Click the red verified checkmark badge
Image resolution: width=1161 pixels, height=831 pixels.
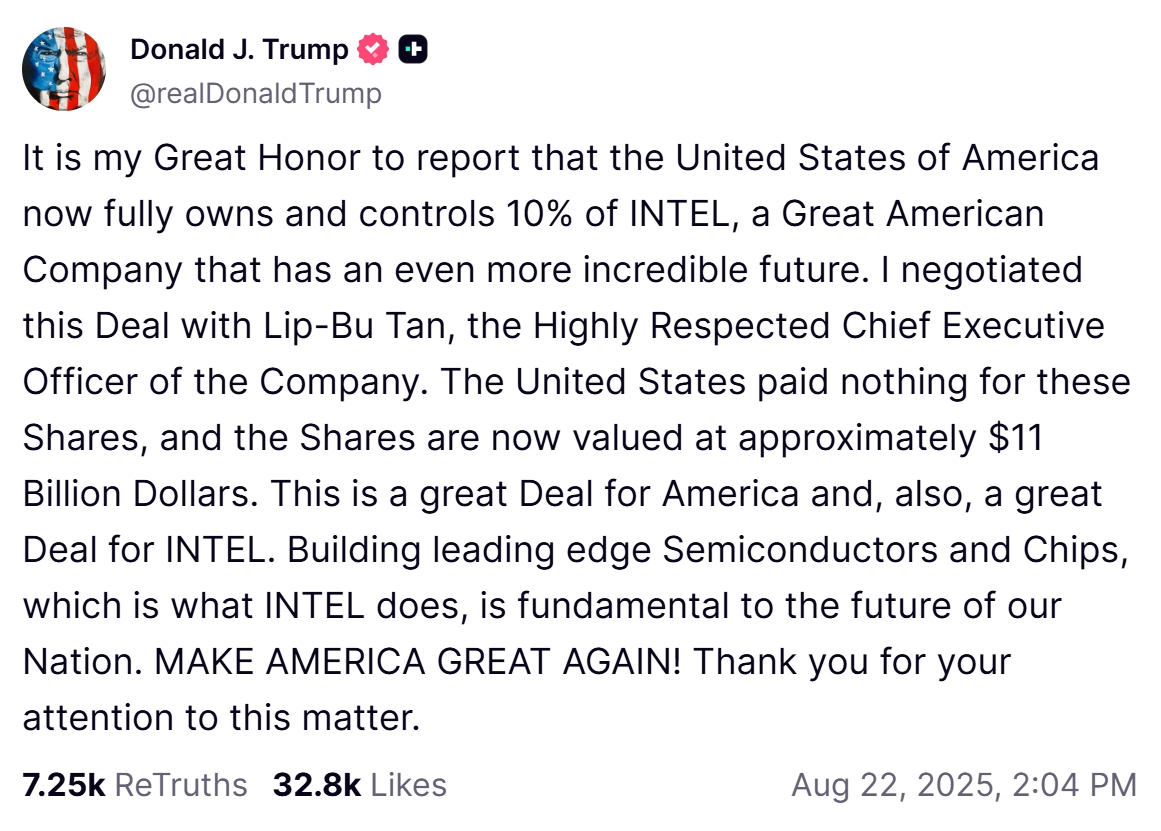coord(374,49)
